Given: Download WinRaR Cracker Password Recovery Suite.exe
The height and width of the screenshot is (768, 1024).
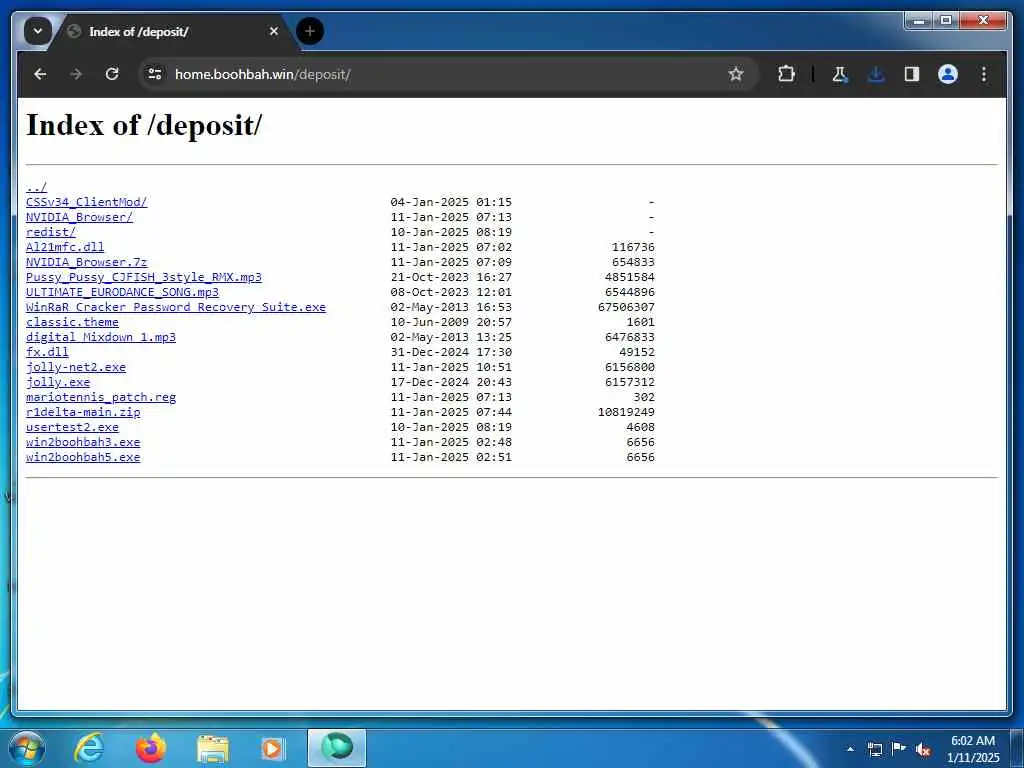Looking at the screenshot, I should tap(176, 308).
